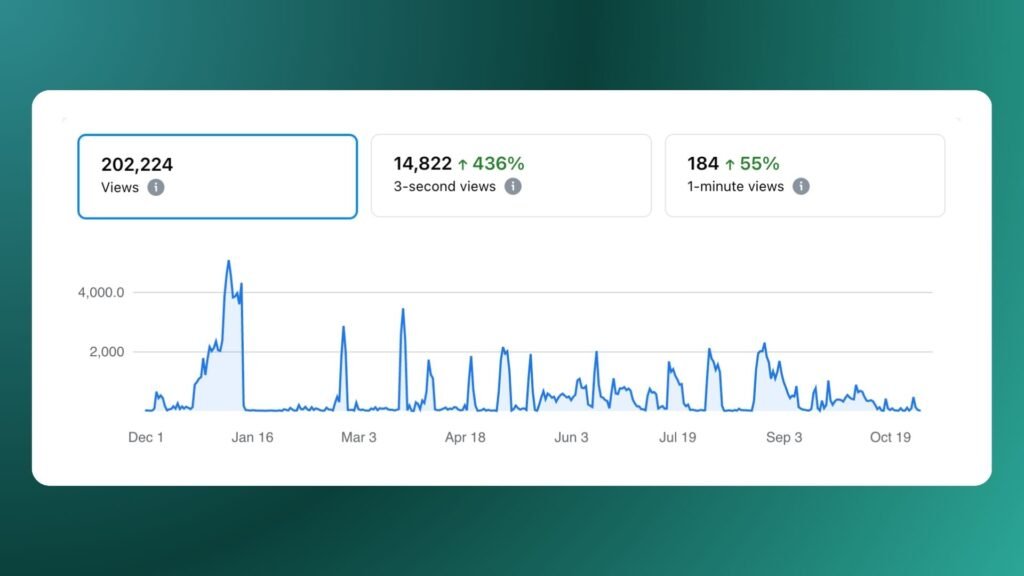Click the 184 one-minute views count
Viewport: 1024px width, 576px height.
pyautogui.click(x=703, y=164)
